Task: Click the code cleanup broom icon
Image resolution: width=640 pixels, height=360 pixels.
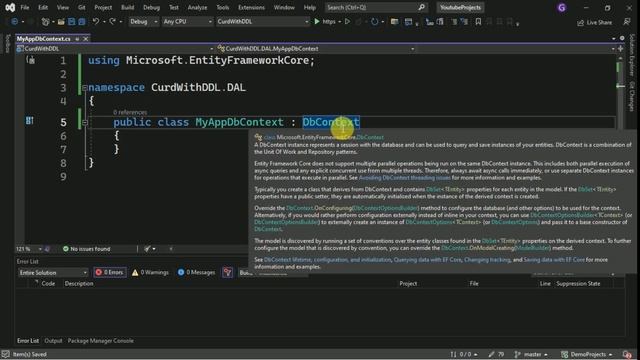Action: pyautogui.click(x=147, y=249)
